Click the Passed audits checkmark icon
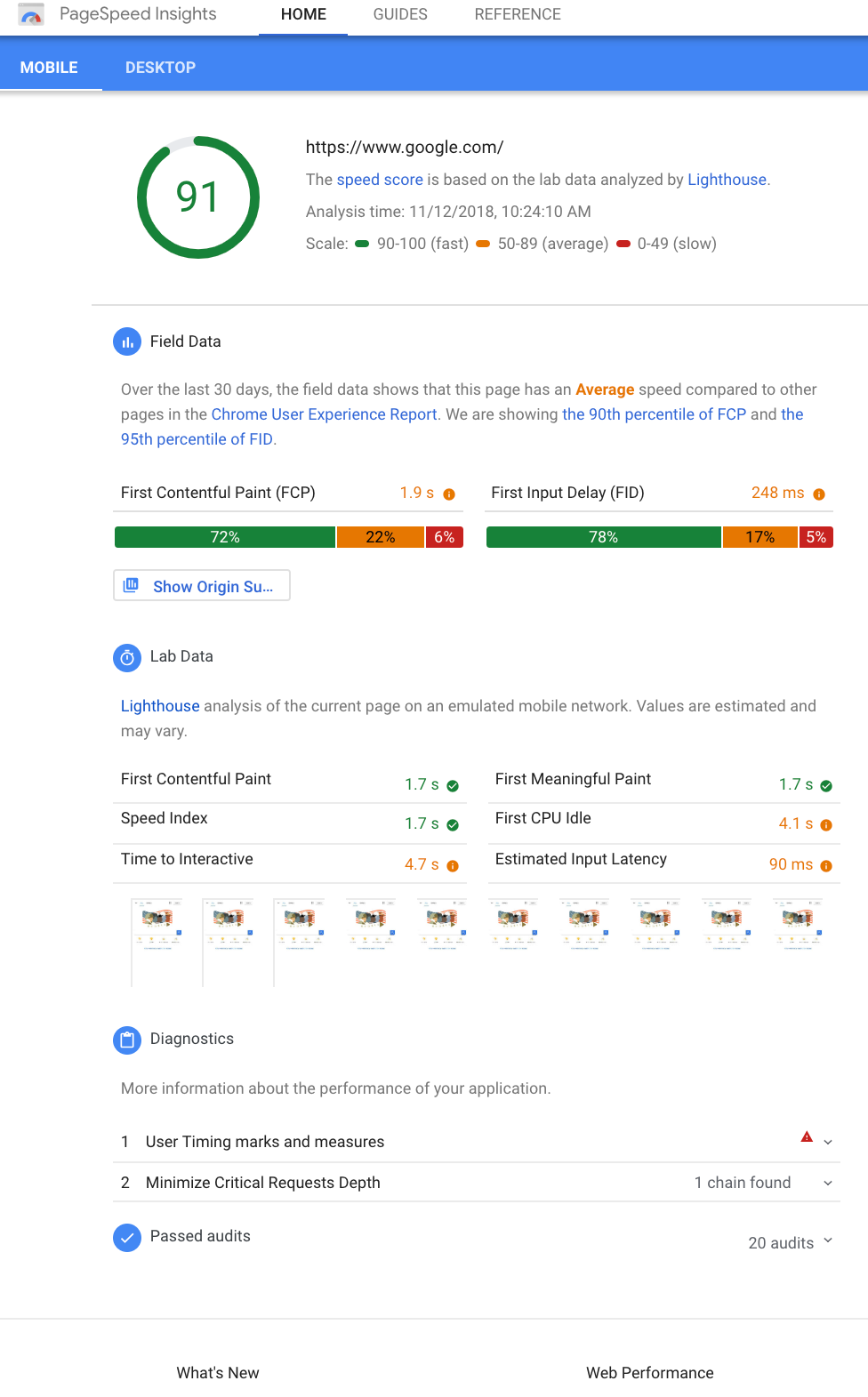 (x=127, y=1237)
